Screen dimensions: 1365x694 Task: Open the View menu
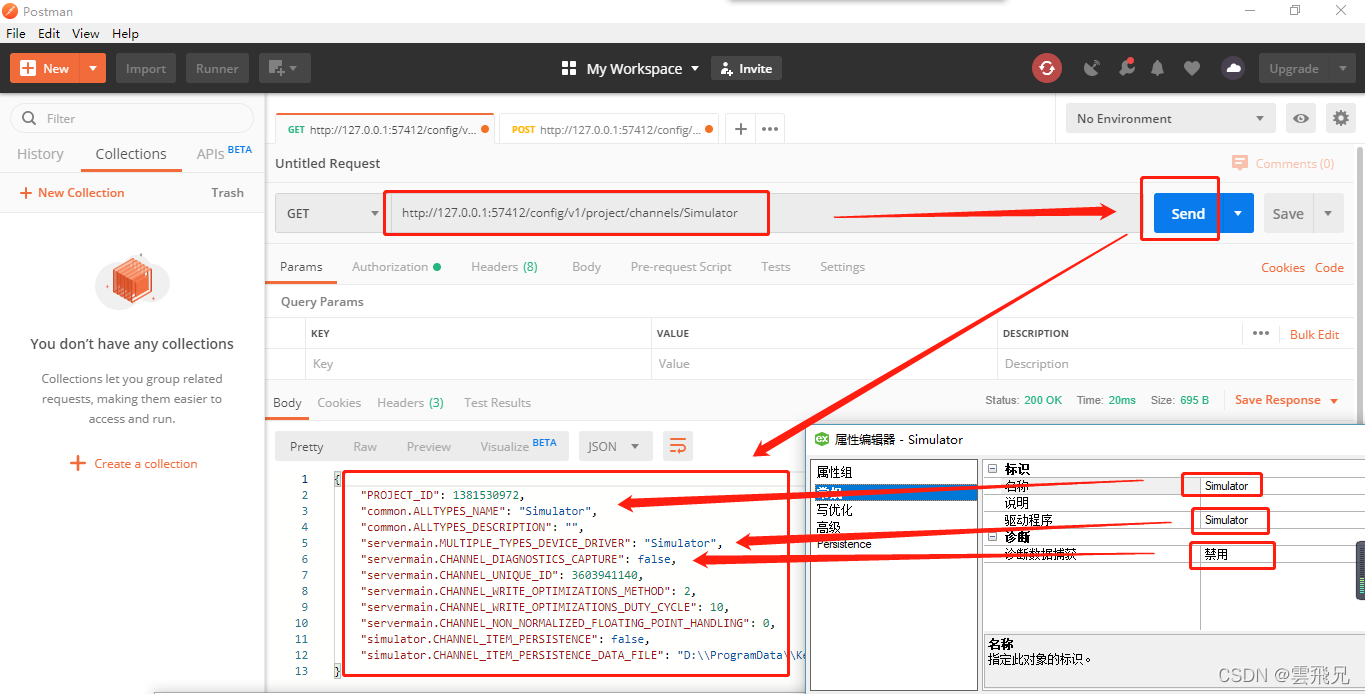coord(86,33)
